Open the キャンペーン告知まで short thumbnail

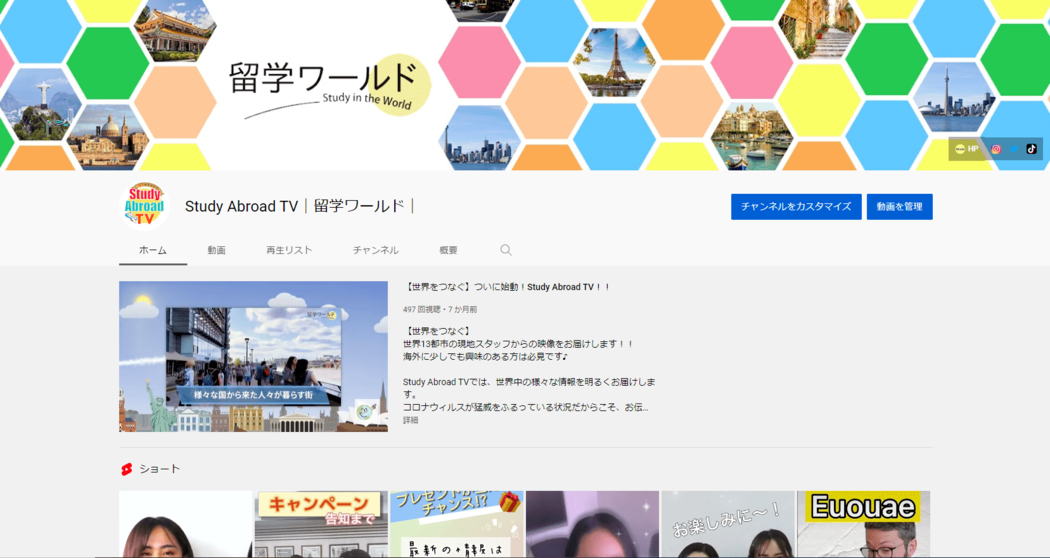(321, 524)
